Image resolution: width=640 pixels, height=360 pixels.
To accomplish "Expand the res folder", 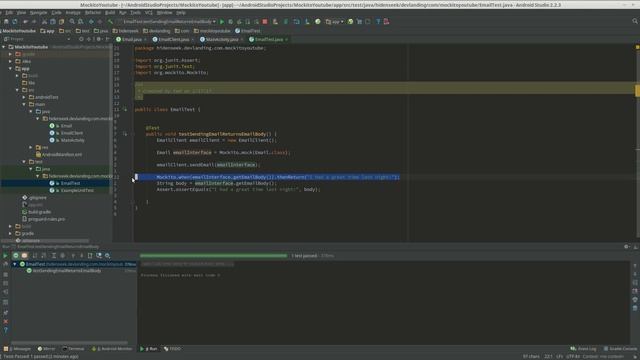I will click(31, 147).
